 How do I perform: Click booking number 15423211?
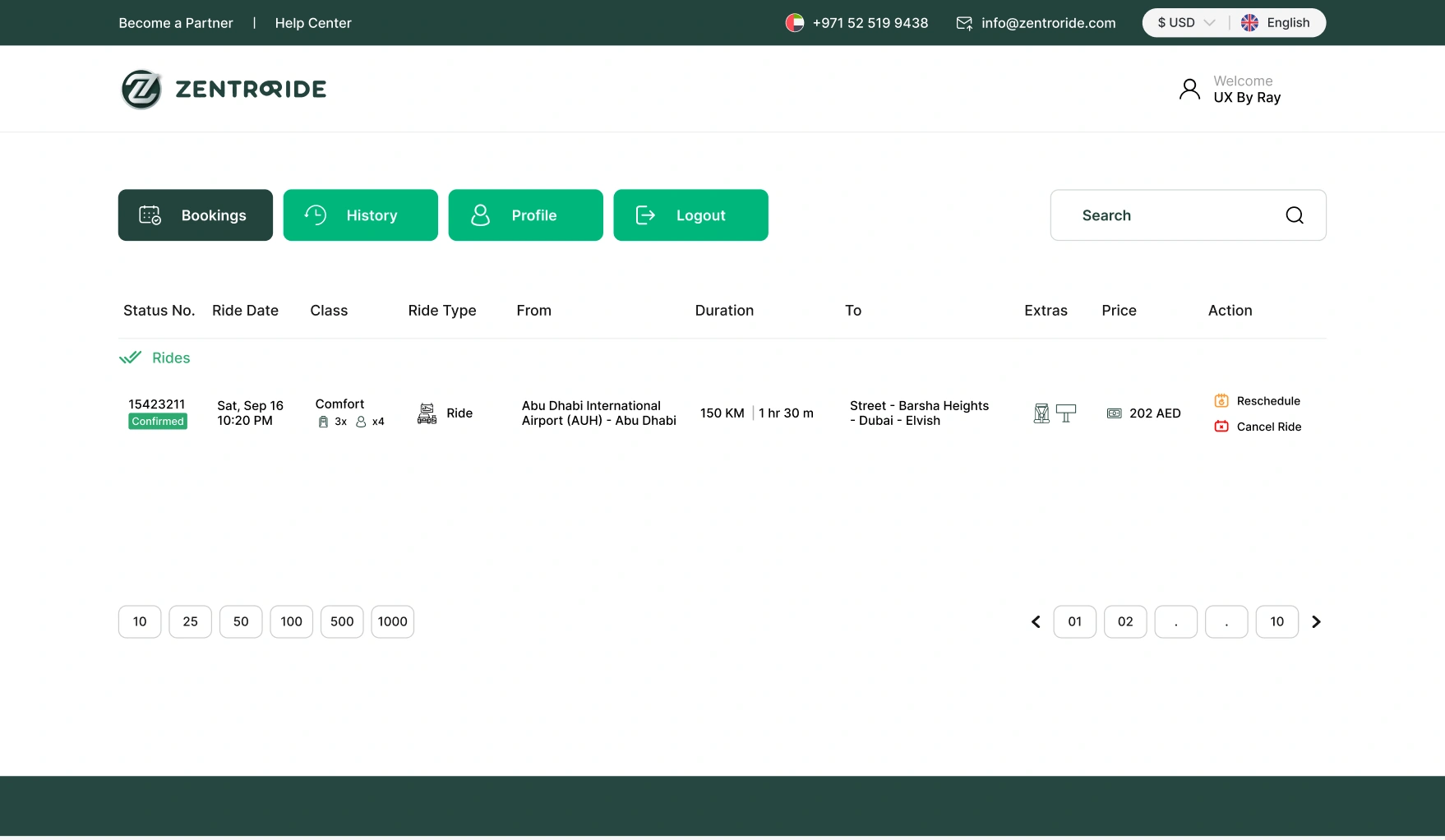point(157,404)
